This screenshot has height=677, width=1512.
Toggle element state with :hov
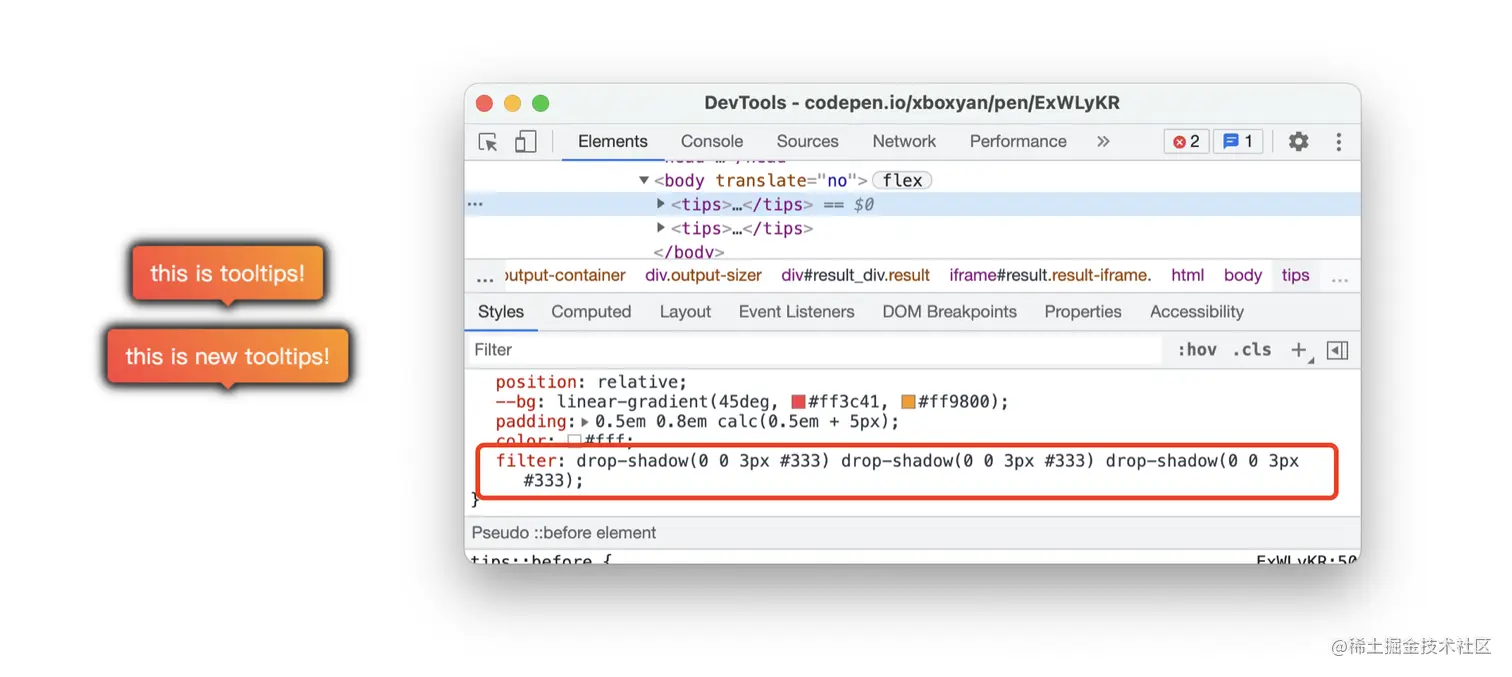click(1197, 350)
